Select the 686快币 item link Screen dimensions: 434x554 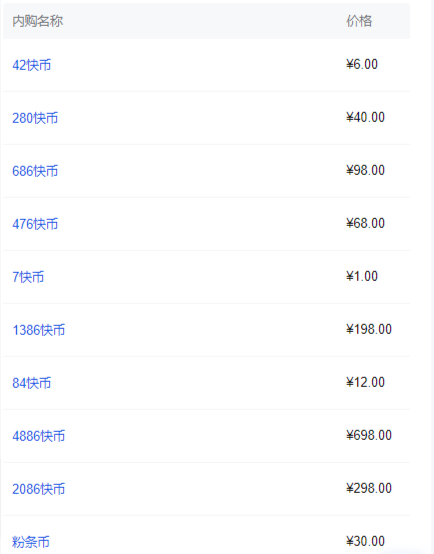pyautogui.click(x=35, y=171)
